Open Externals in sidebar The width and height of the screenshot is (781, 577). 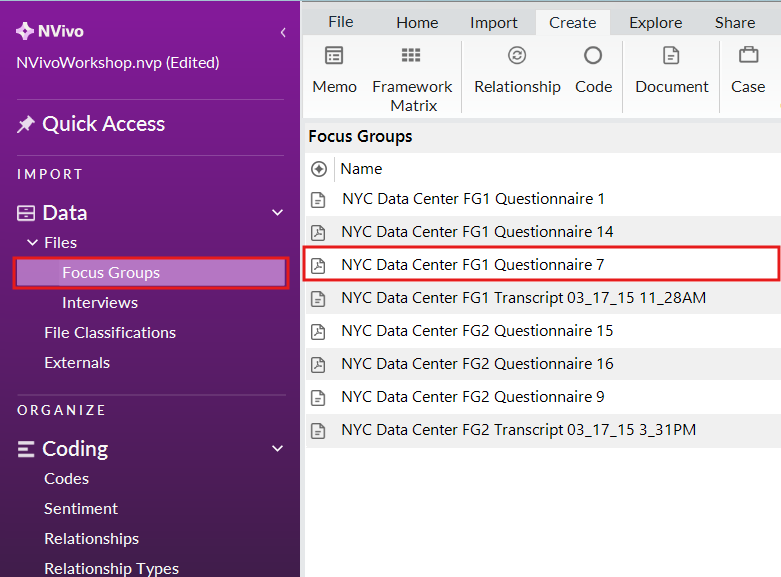[77, 363]
